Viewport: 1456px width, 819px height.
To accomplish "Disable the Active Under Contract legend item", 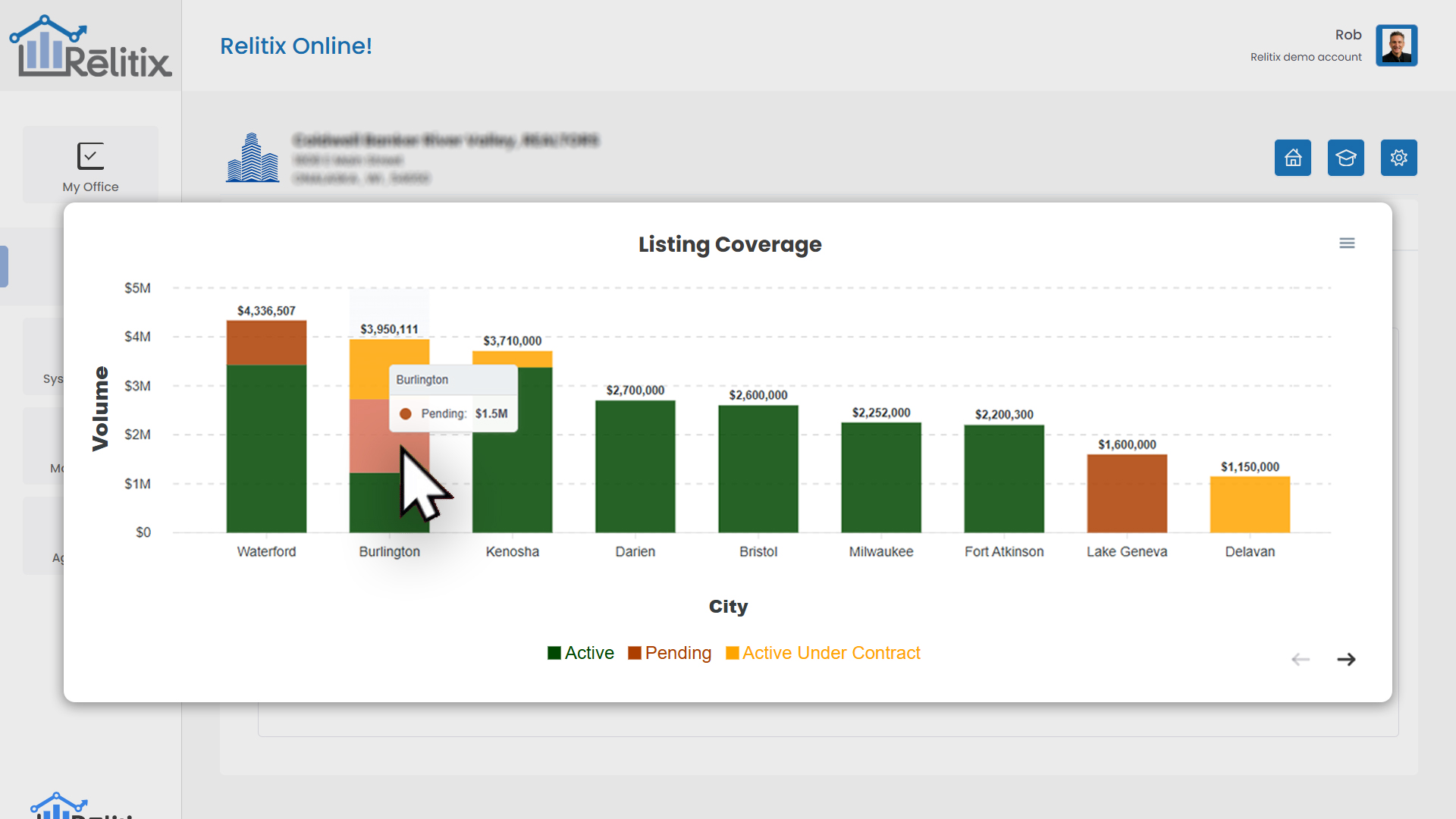I will click(824, 653).
